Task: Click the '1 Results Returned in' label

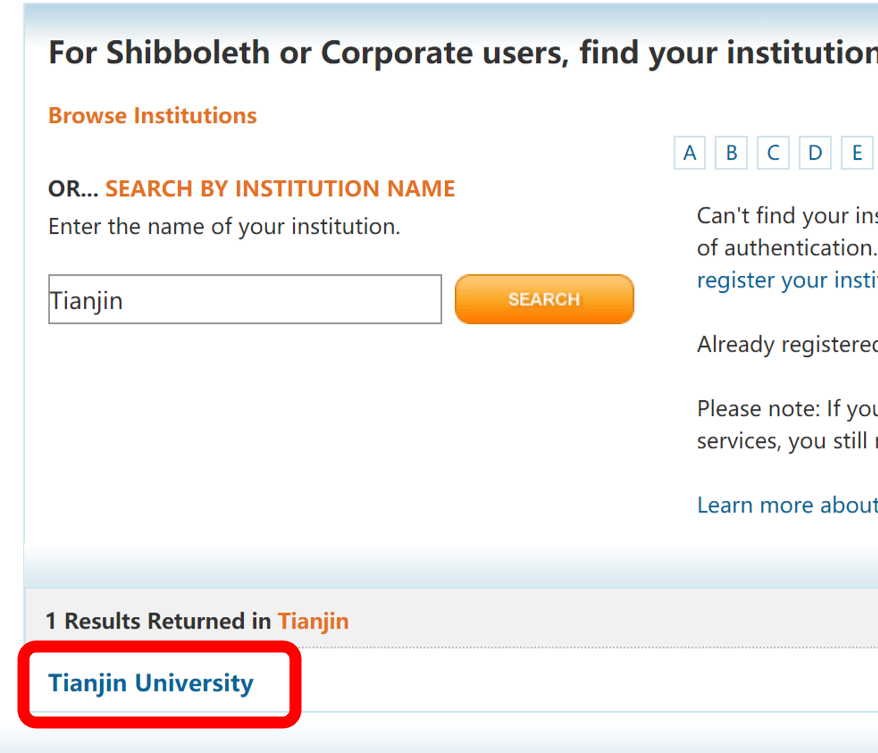Action: 158,621
